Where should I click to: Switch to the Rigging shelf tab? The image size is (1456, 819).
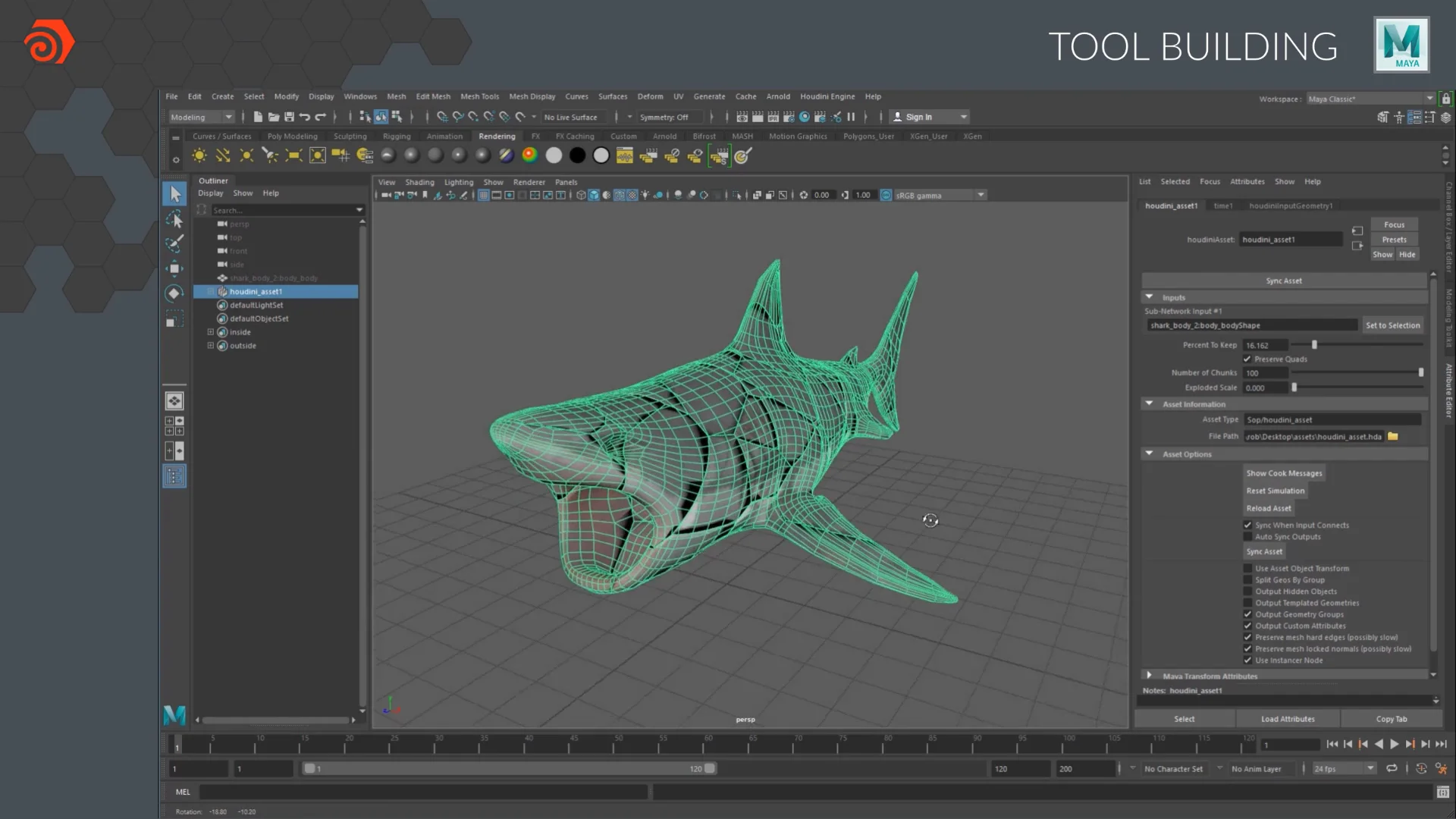(x=397, y=136)
